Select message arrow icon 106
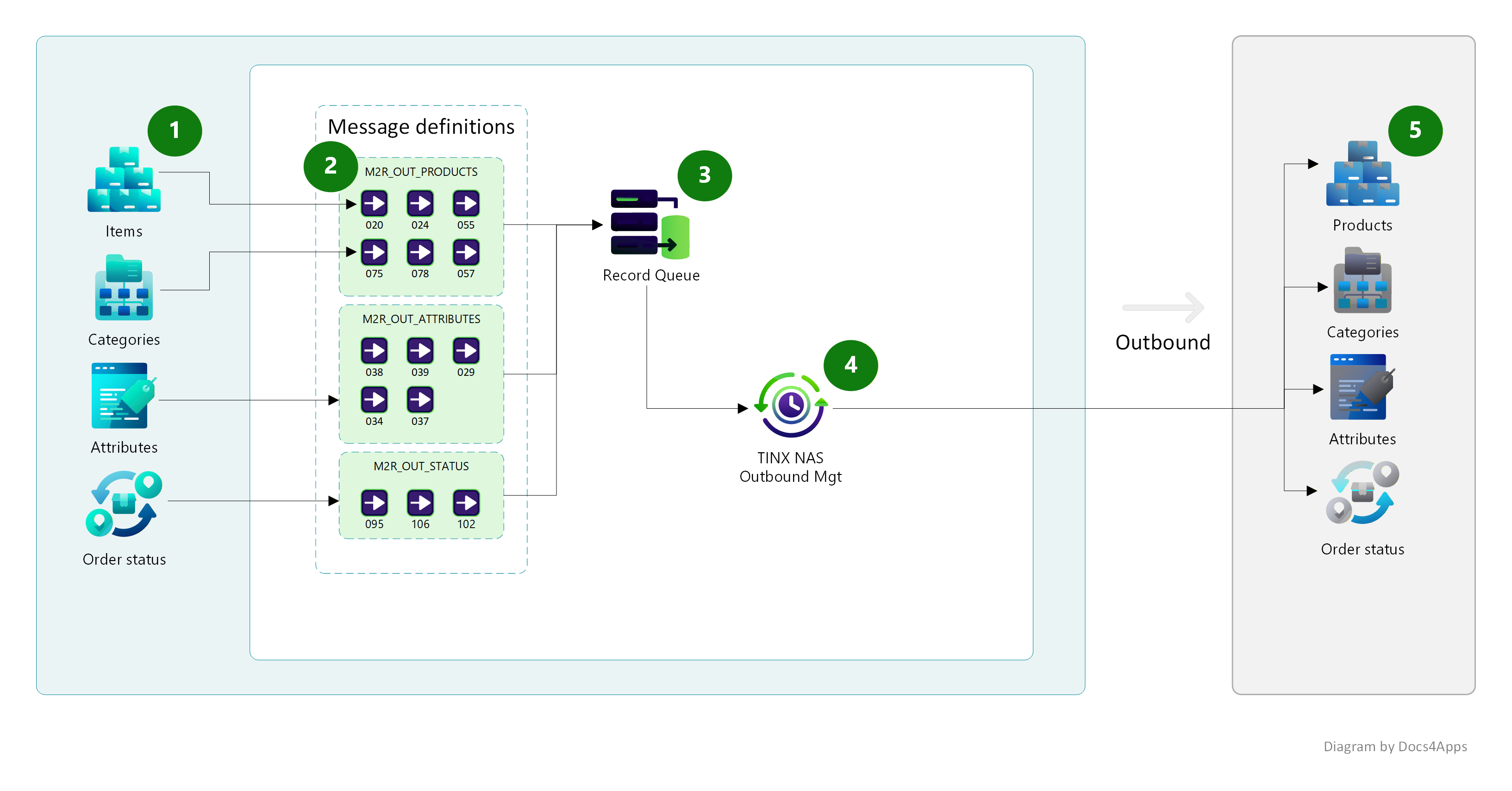The height and width of the screenshot is (791, 1512). click(x=420, y=503)
